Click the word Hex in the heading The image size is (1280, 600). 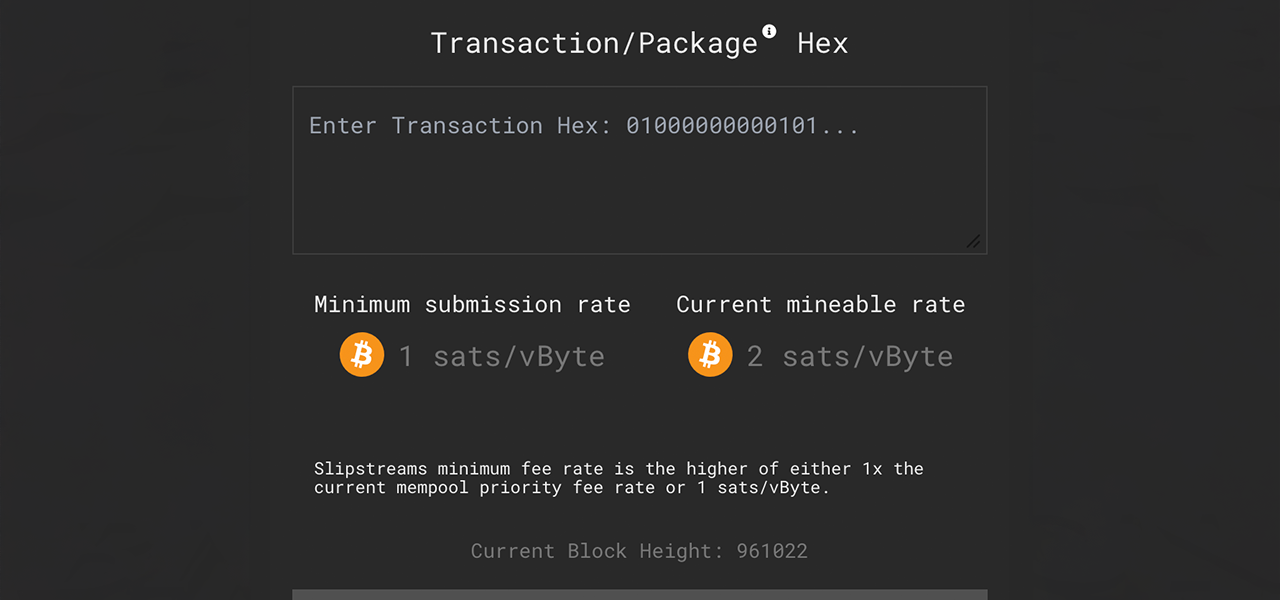pyautogui.click(x=823, y=43)
